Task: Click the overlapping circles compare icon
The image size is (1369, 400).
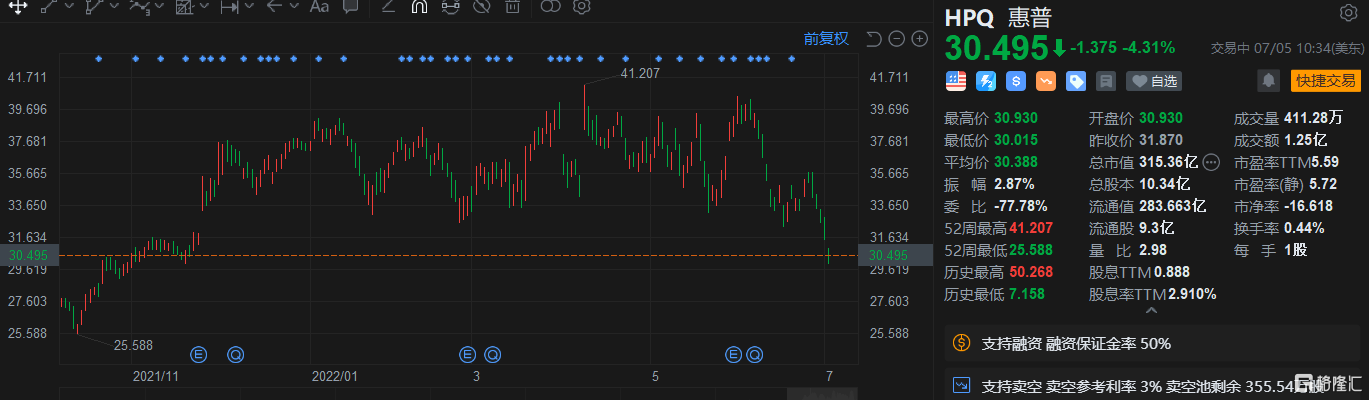Action: (x=550, y=6)
